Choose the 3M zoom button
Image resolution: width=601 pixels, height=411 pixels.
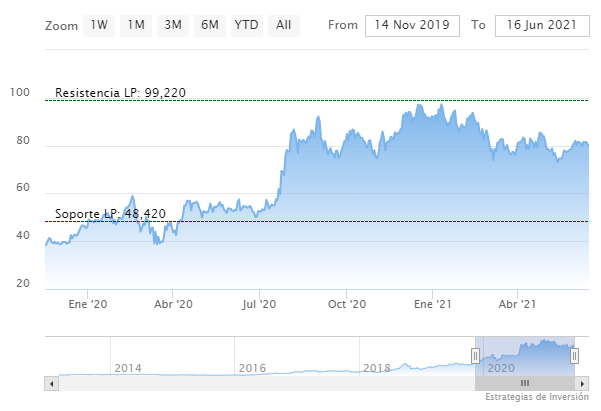173,25
